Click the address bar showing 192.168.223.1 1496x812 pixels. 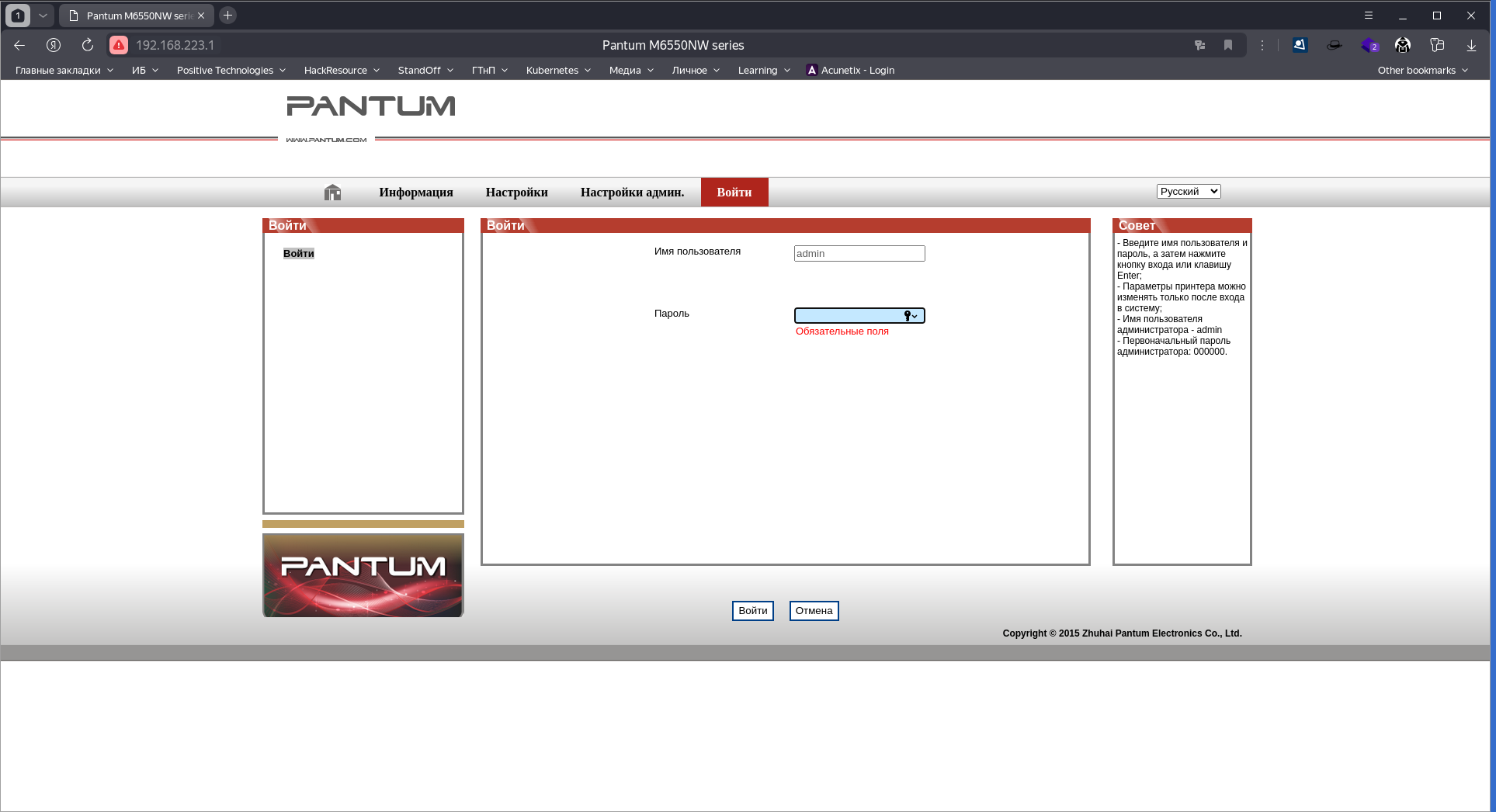(x=175, y=45)
